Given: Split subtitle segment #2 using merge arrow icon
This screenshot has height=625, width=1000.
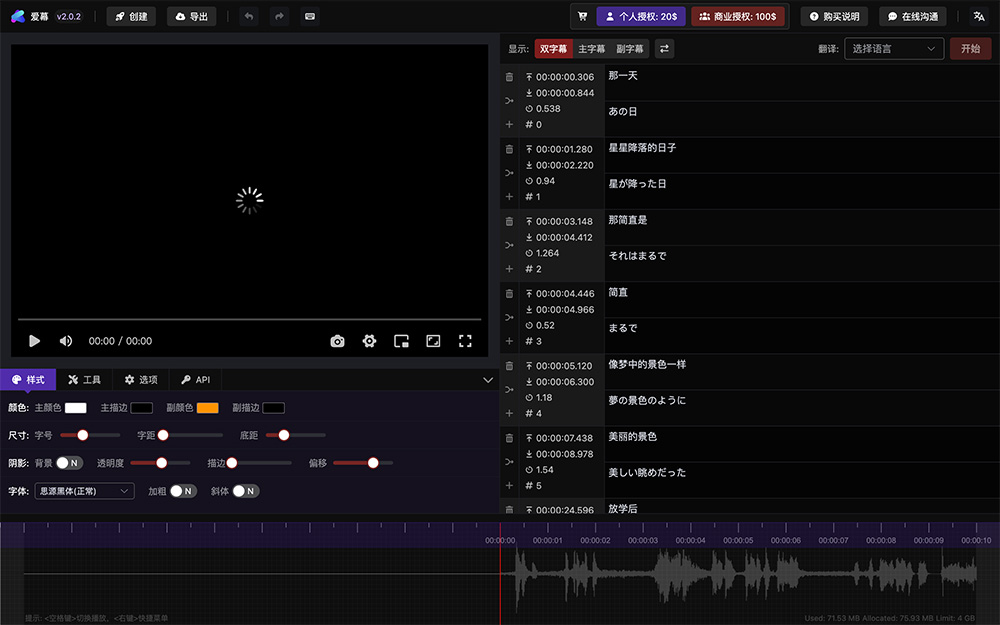Looking at the screenshot, I should coord(509,245).
